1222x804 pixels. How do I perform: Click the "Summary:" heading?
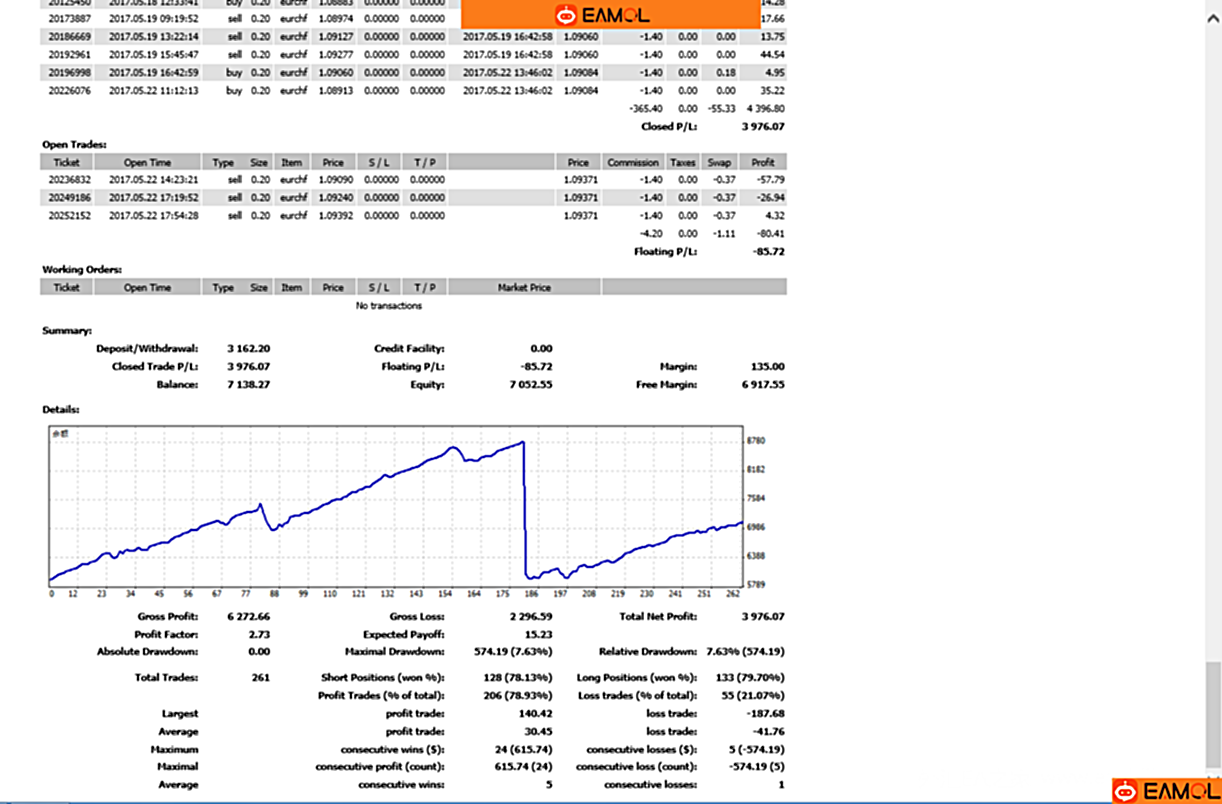[x=67, y=330]
